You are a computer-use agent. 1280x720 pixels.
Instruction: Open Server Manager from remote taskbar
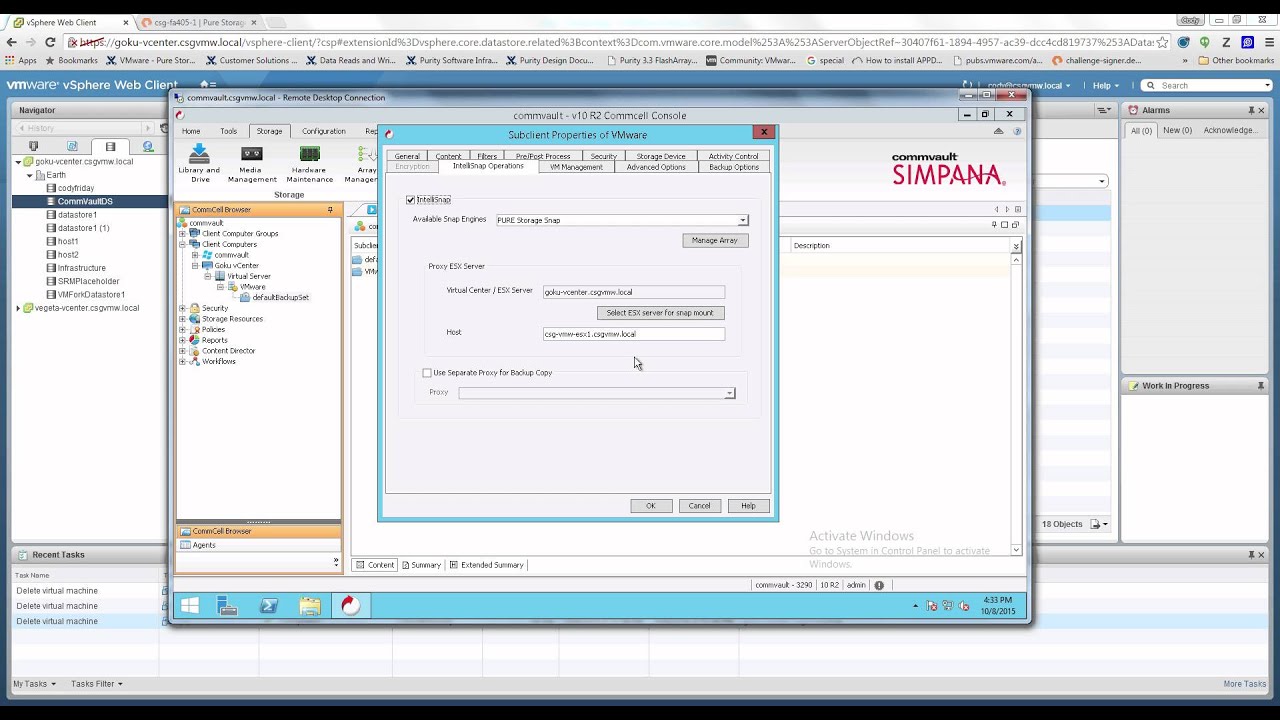point(228,605)
